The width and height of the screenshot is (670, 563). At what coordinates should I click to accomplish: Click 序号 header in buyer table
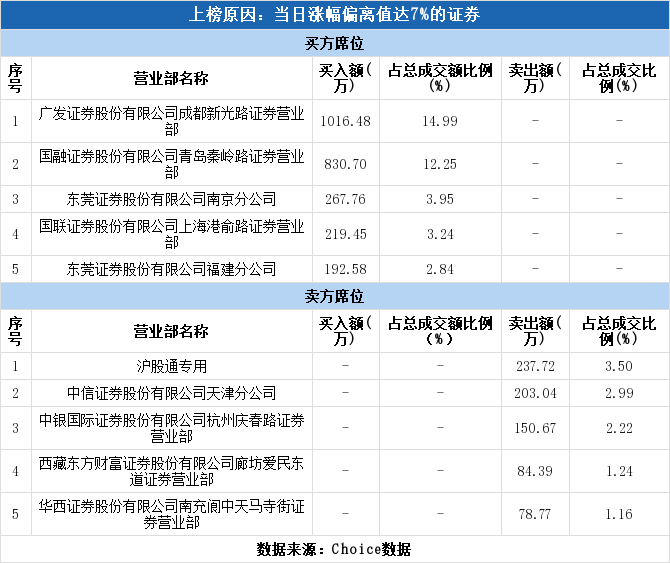pos(15,78)
